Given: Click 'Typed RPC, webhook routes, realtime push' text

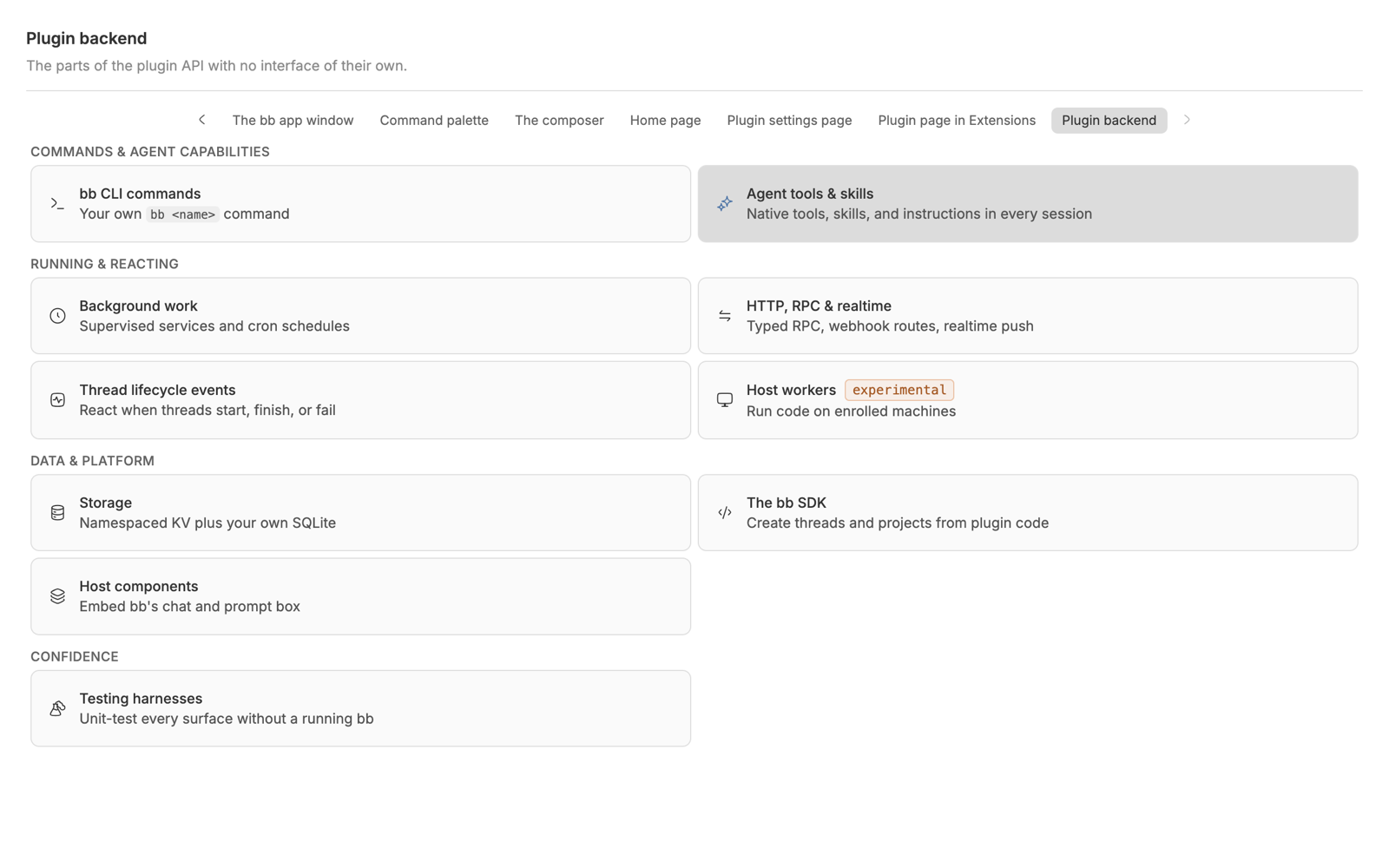Looking at the screenshot, I should [x=890, y=326].
